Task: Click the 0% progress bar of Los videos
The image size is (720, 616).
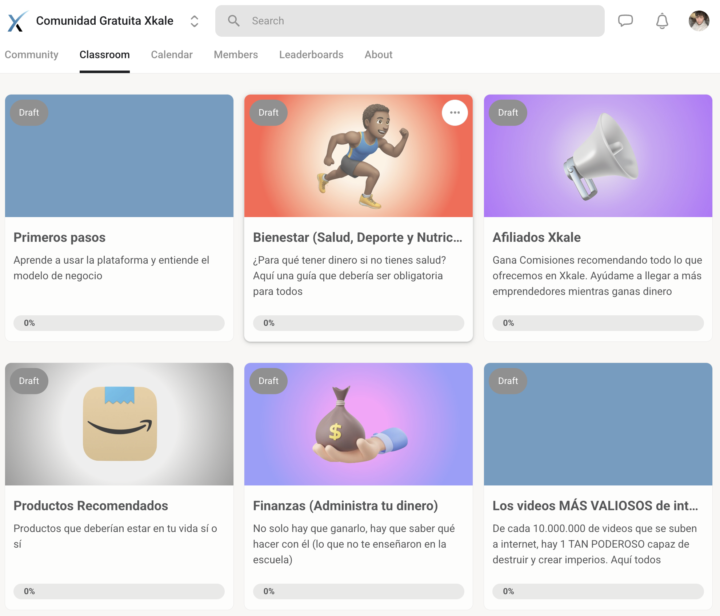Action: pos(598,591)
